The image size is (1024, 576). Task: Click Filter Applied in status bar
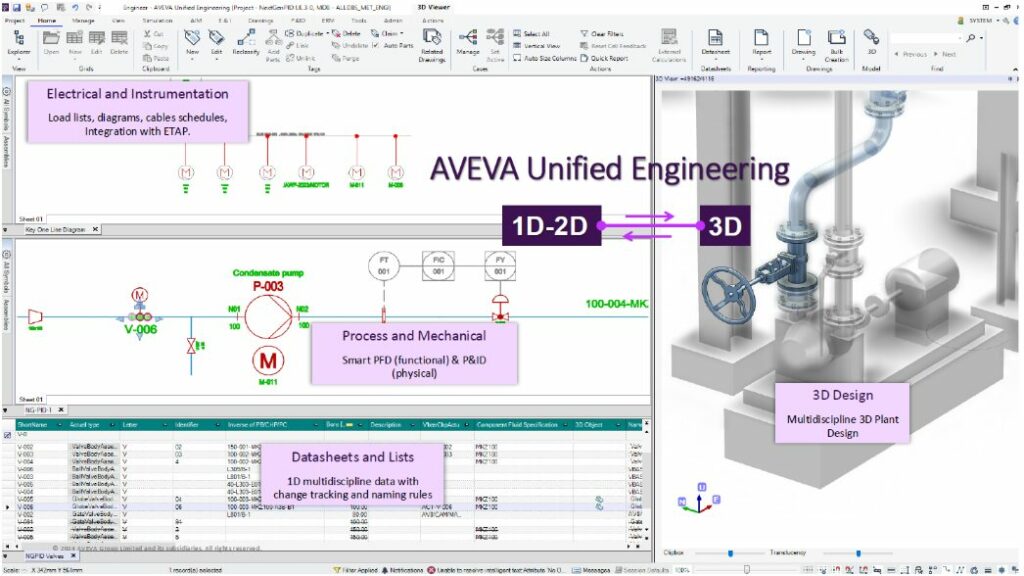356,570
